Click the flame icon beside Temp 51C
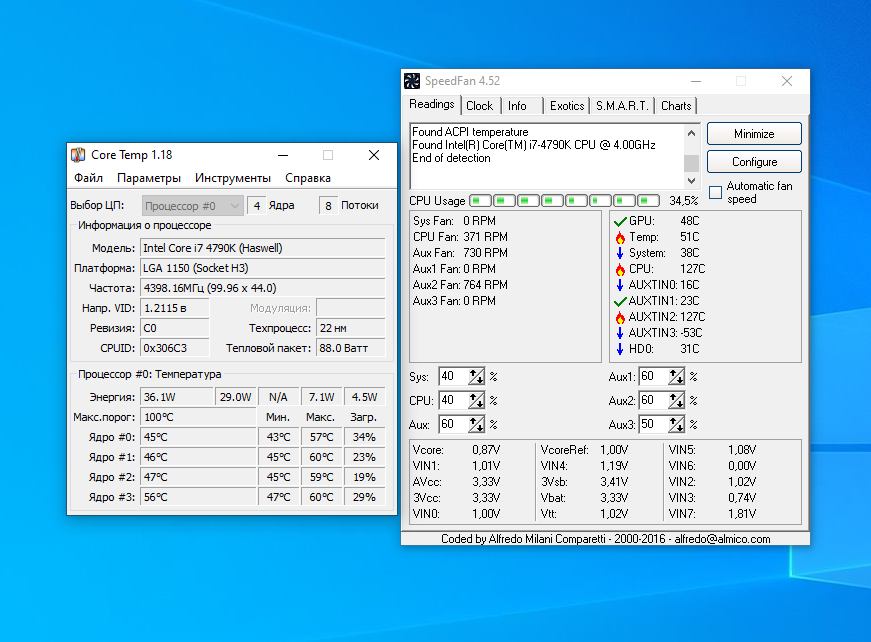 click(620, 238)
